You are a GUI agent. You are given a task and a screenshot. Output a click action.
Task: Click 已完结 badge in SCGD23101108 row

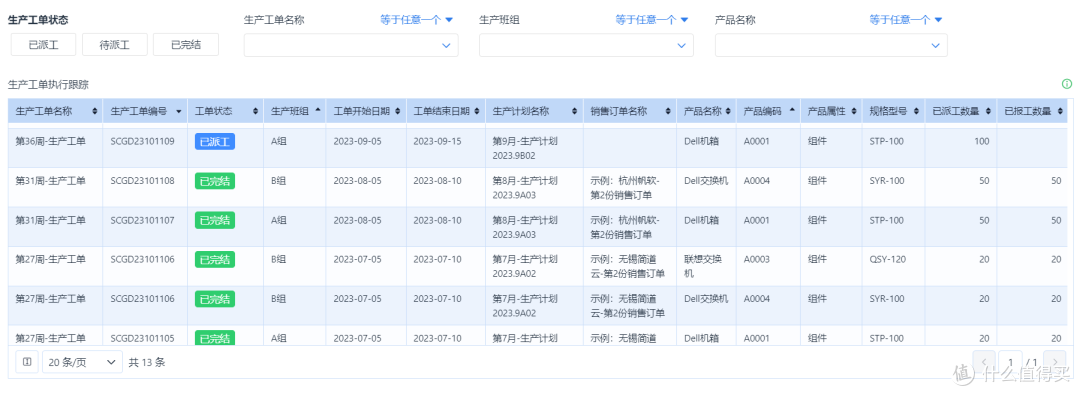[215, 181]
